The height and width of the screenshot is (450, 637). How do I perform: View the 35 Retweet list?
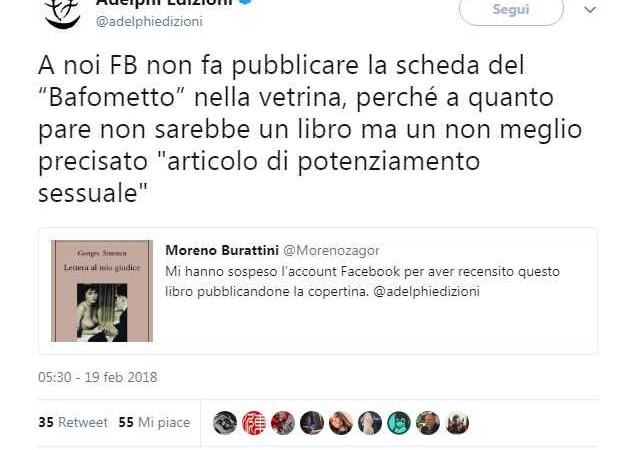73,422
